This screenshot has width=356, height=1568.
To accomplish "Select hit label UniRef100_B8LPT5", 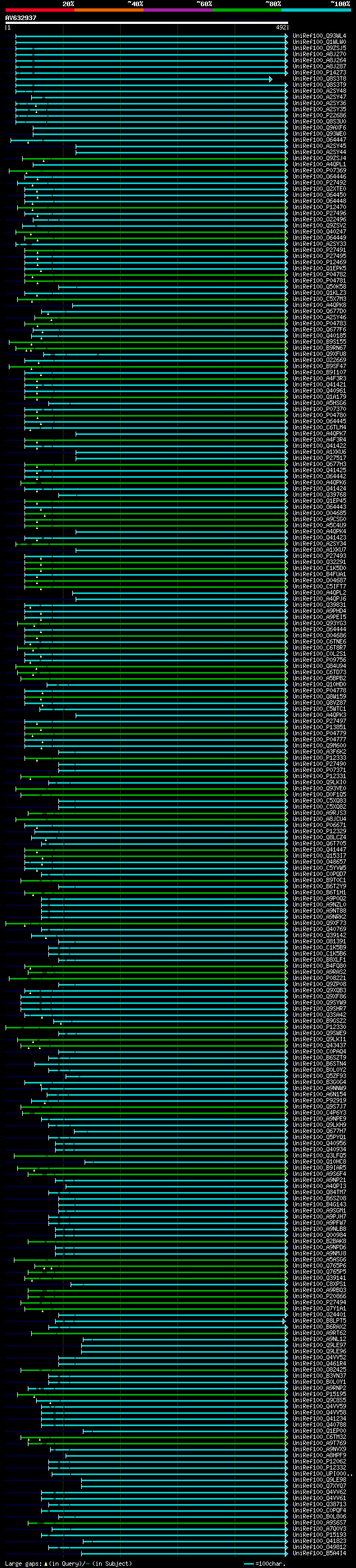I will click(x=319, y=1321).
